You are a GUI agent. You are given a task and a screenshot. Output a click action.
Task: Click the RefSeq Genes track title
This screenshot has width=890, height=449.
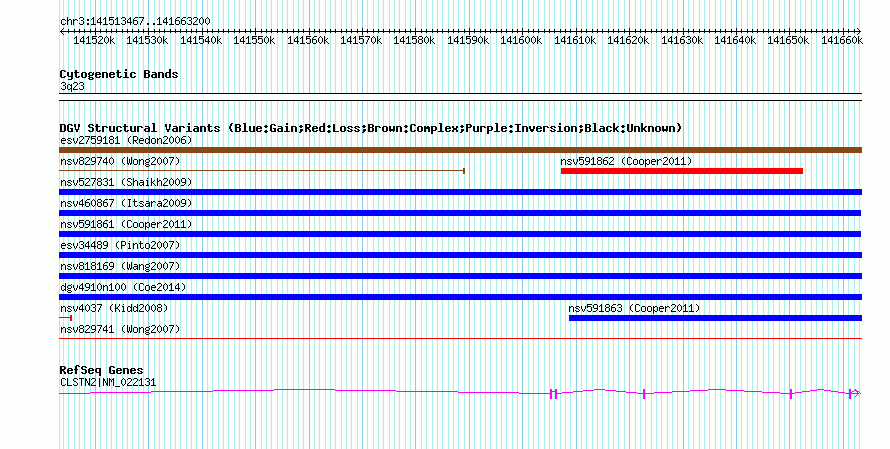[x=101, y=370]
